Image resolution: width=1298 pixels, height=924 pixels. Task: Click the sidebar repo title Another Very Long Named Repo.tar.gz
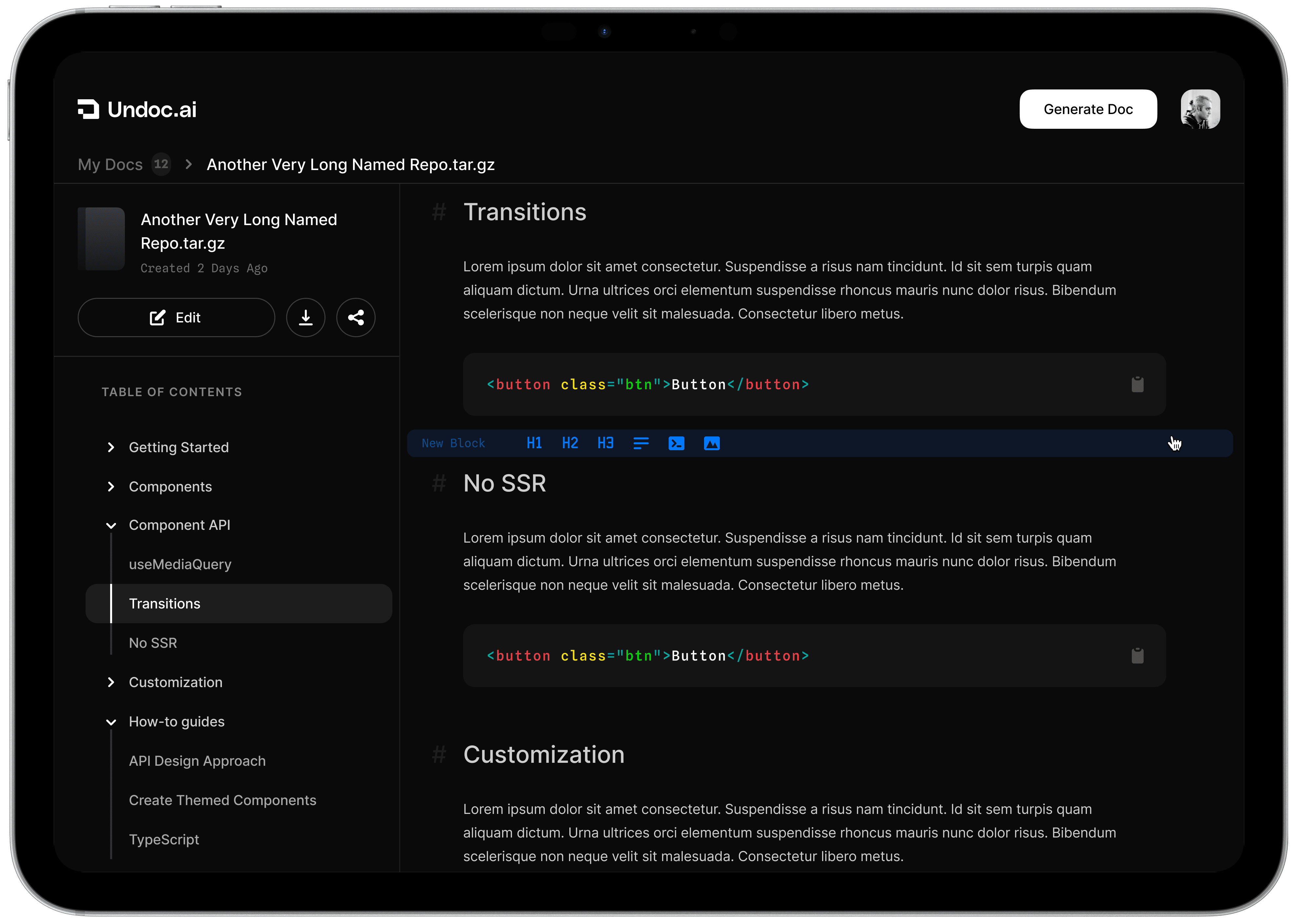tap(238, 231)
